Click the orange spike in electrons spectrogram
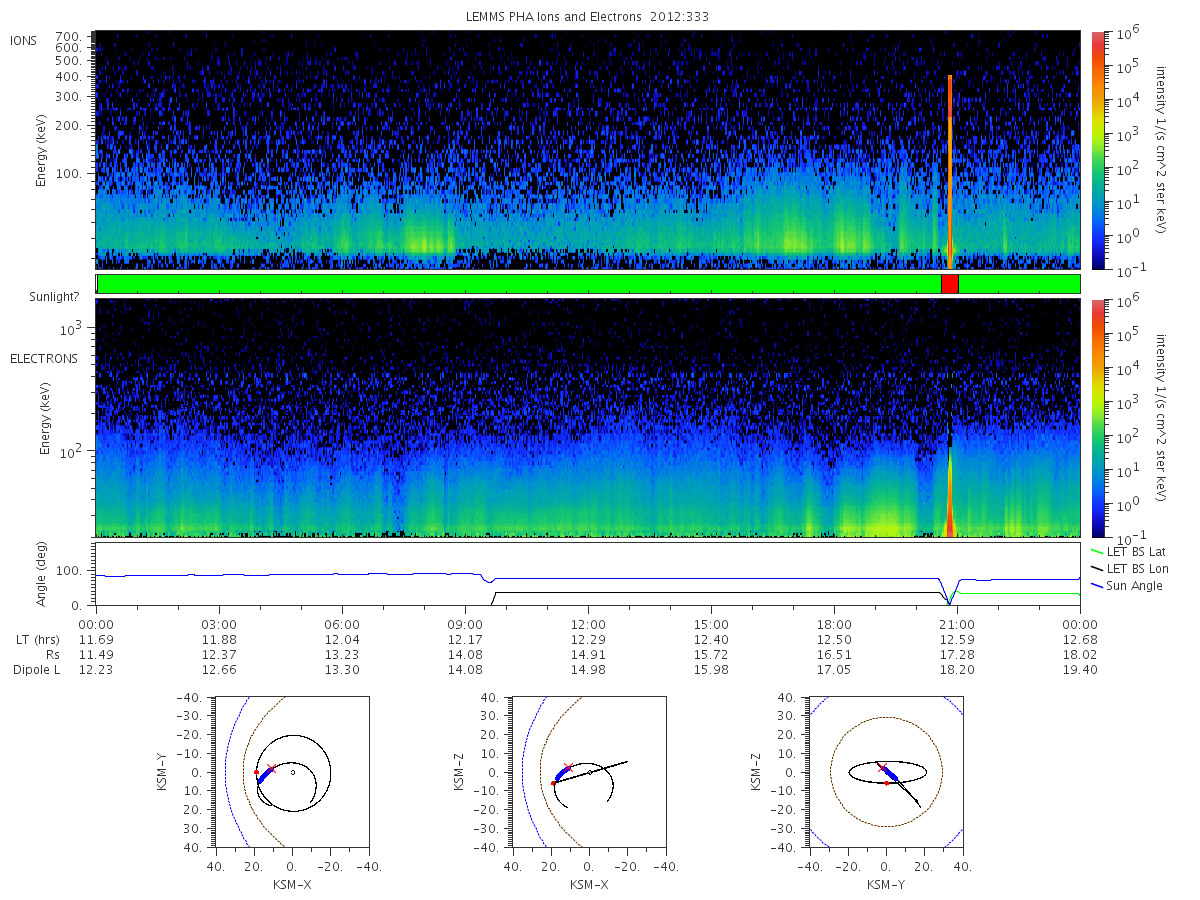Viewport: 1200px width, 900px height. pos(950,490)
